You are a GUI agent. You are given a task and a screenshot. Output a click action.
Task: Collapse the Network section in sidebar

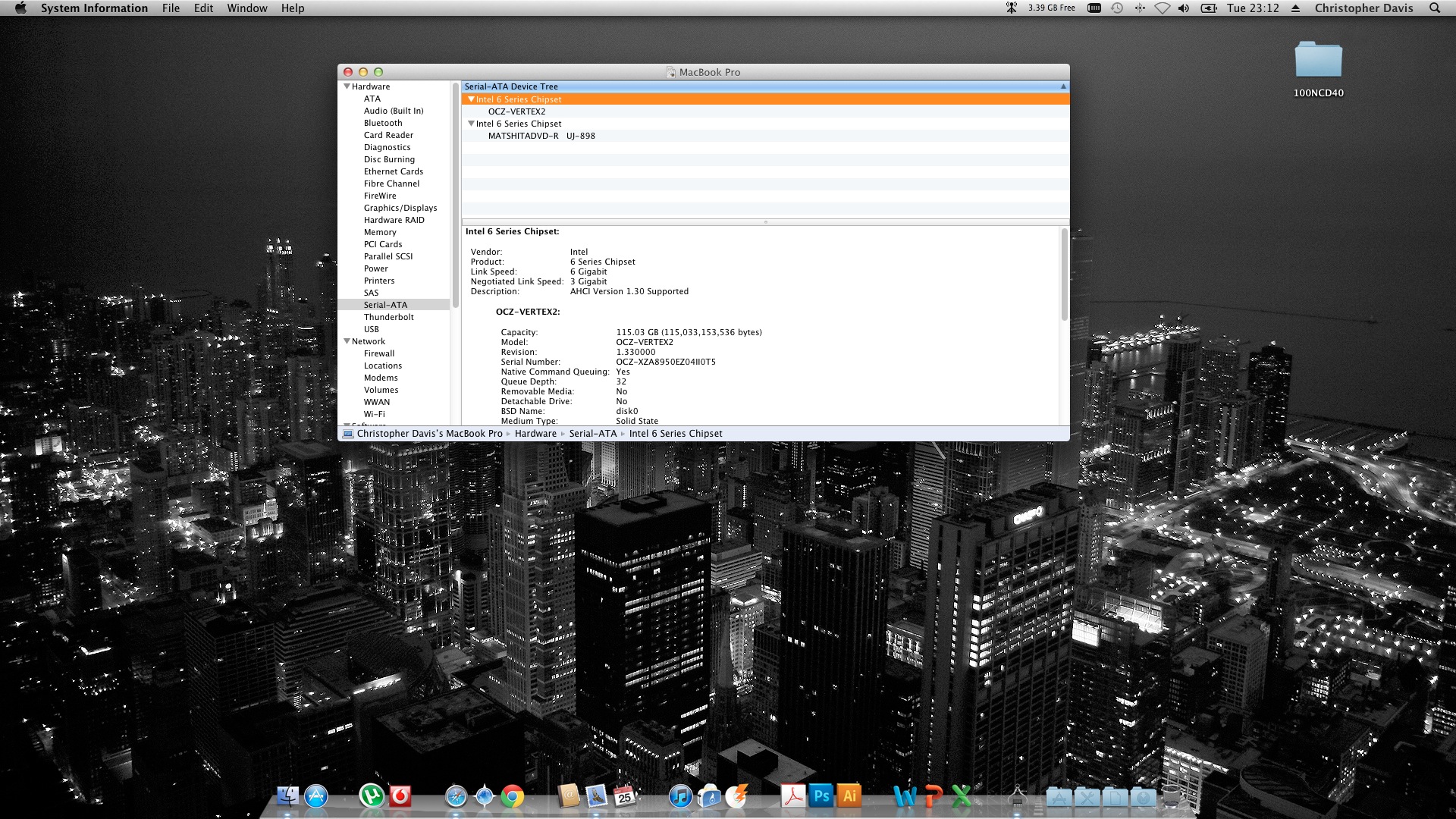point(347,341)
